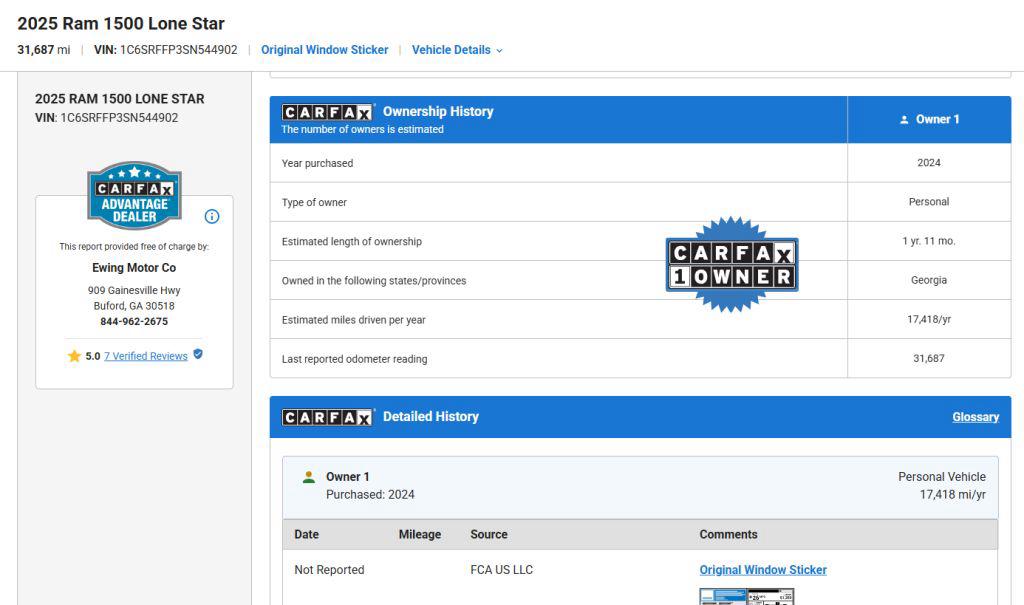The height and width of the screenshot is (605, 1024).
Task: Click the dealer info circle icon
Action: tap(212, 216)
